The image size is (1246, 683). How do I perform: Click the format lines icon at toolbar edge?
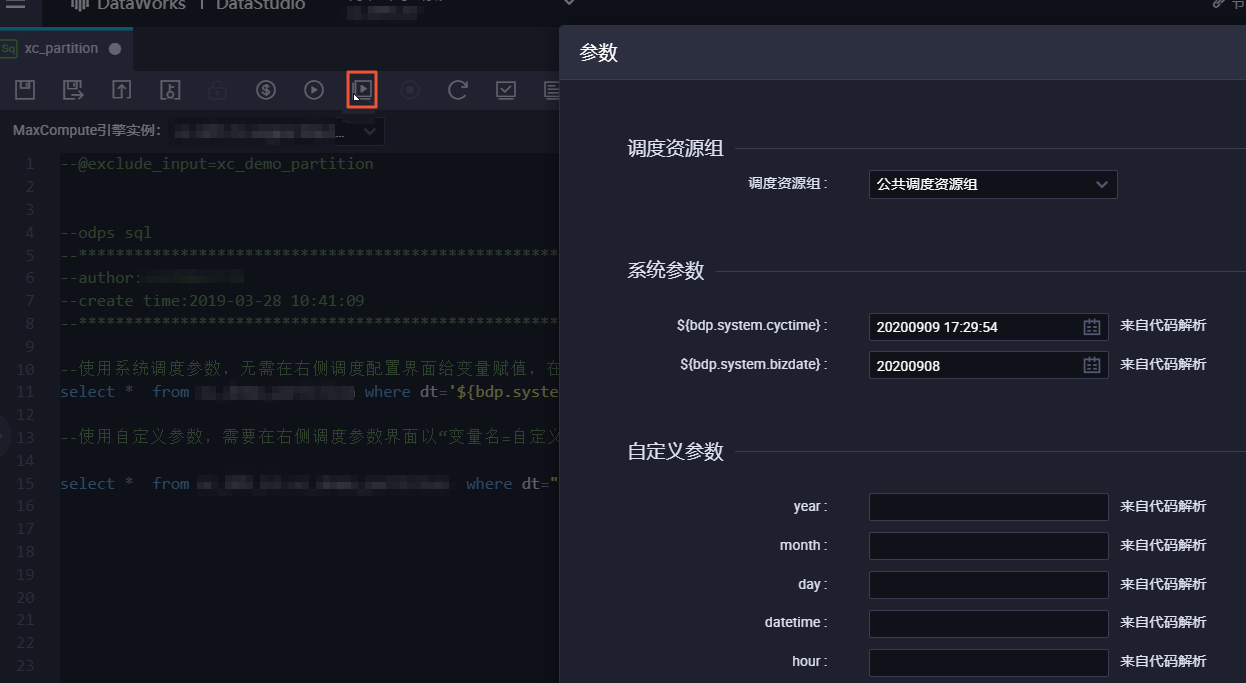551,90
